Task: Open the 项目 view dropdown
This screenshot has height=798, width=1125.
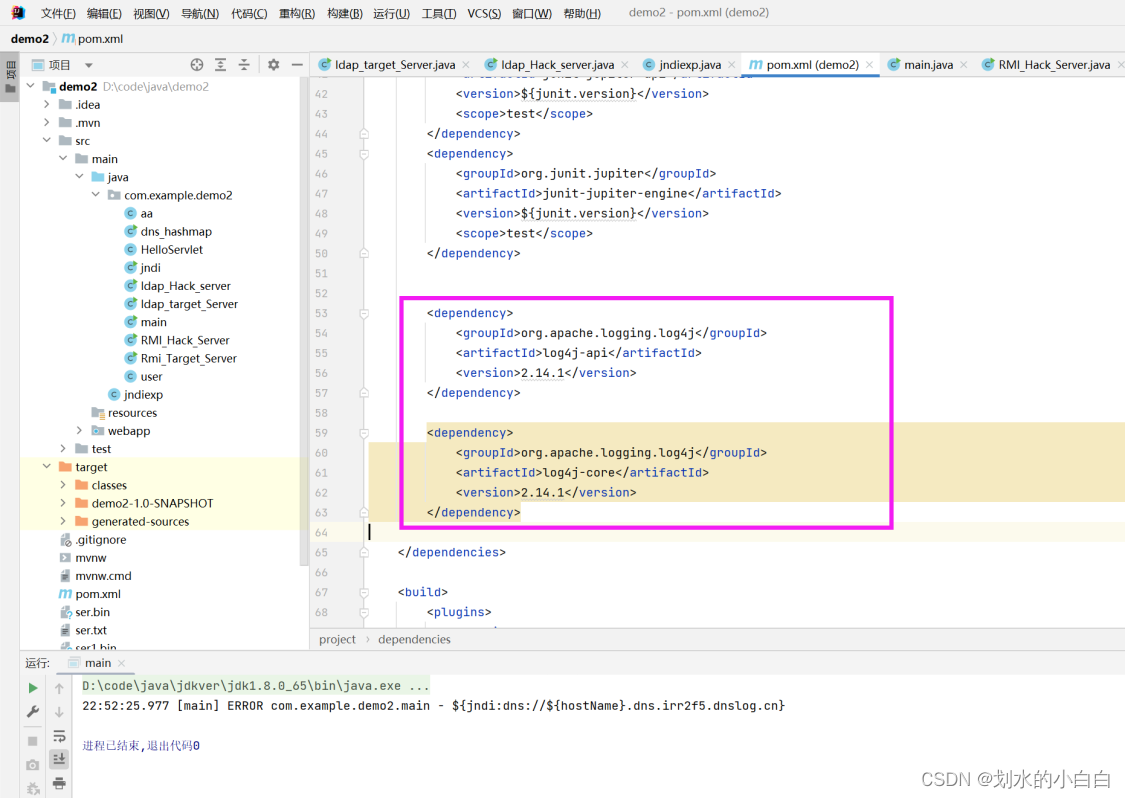Action: (89, 65)
